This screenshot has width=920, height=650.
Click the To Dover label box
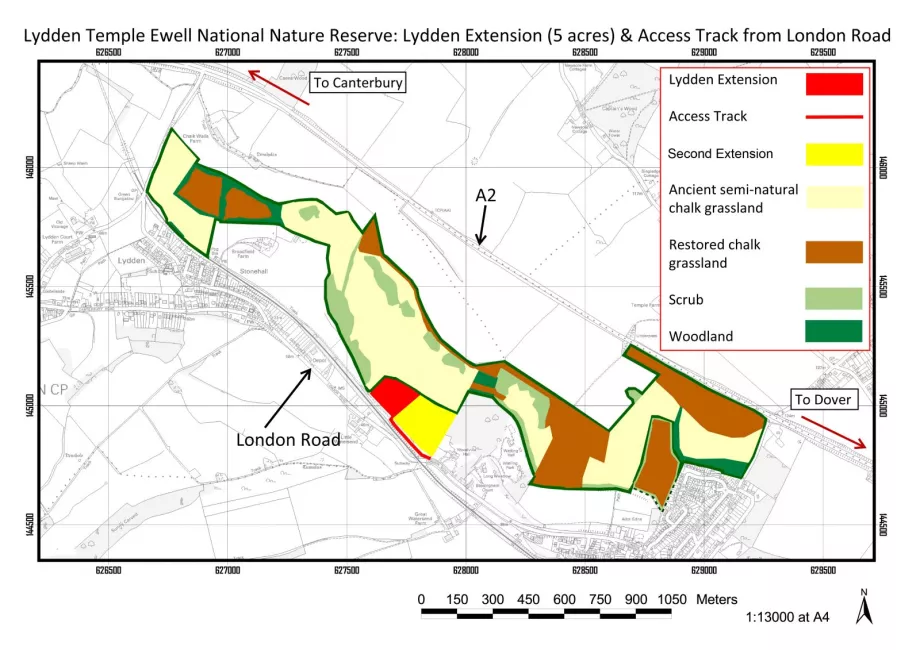click(x=824, y=399)
